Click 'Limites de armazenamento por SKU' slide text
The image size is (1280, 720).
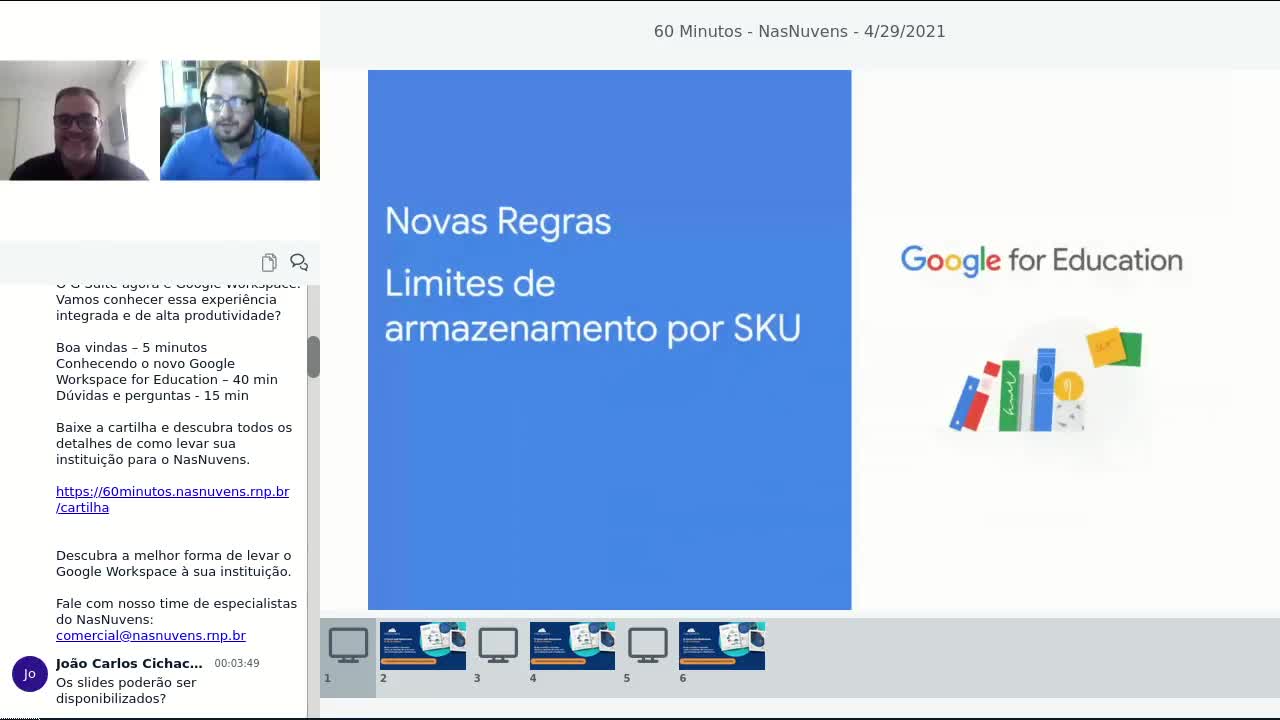tap(593, 306)
